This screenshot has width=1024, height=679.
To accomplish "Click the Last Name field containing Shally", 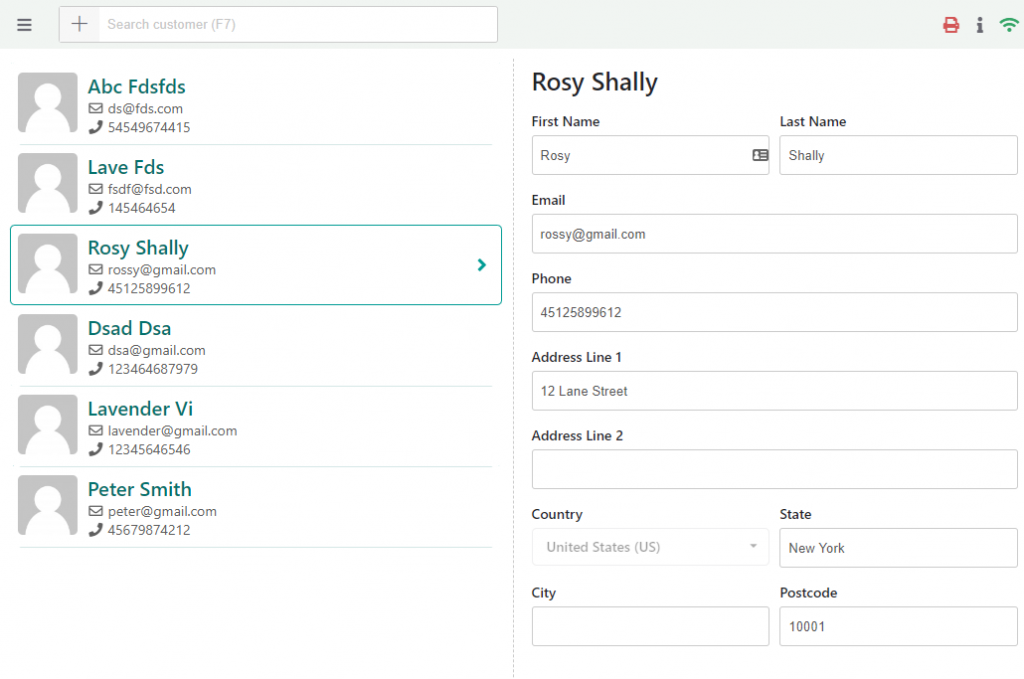I will [x=897, y=155].
